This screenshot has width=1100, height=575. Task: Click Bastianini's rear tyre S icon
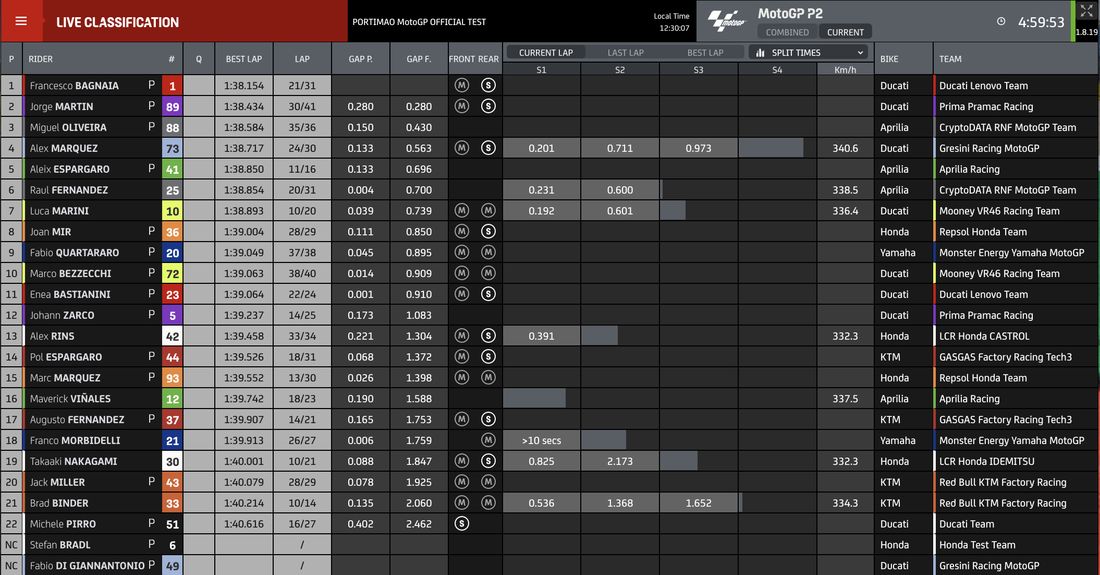click(488, 294)
